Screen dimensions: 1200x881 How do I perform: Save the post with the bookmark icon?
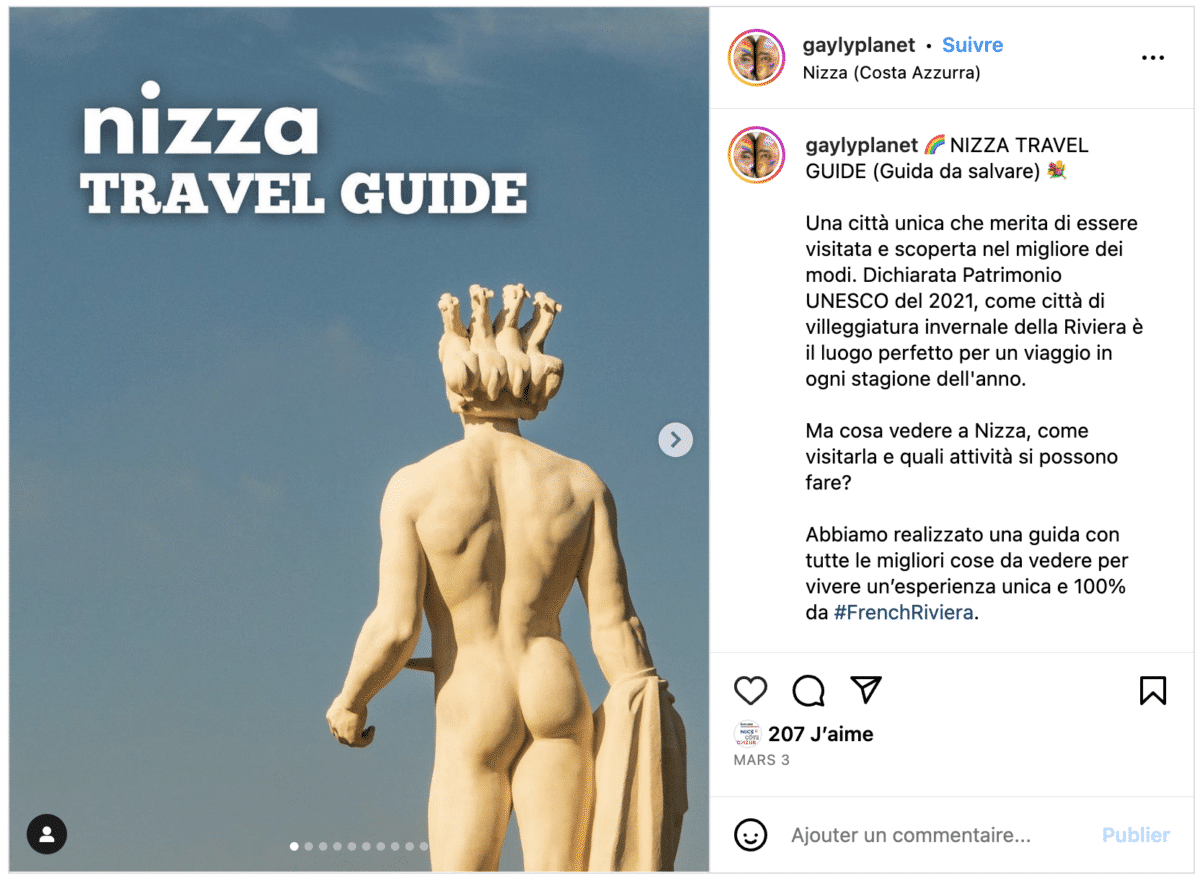point(1153,690)
